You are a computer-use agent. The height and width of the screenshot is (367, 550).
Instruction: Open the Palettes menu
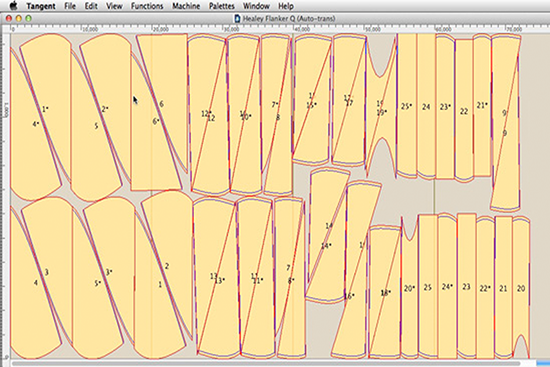[222, 6]
